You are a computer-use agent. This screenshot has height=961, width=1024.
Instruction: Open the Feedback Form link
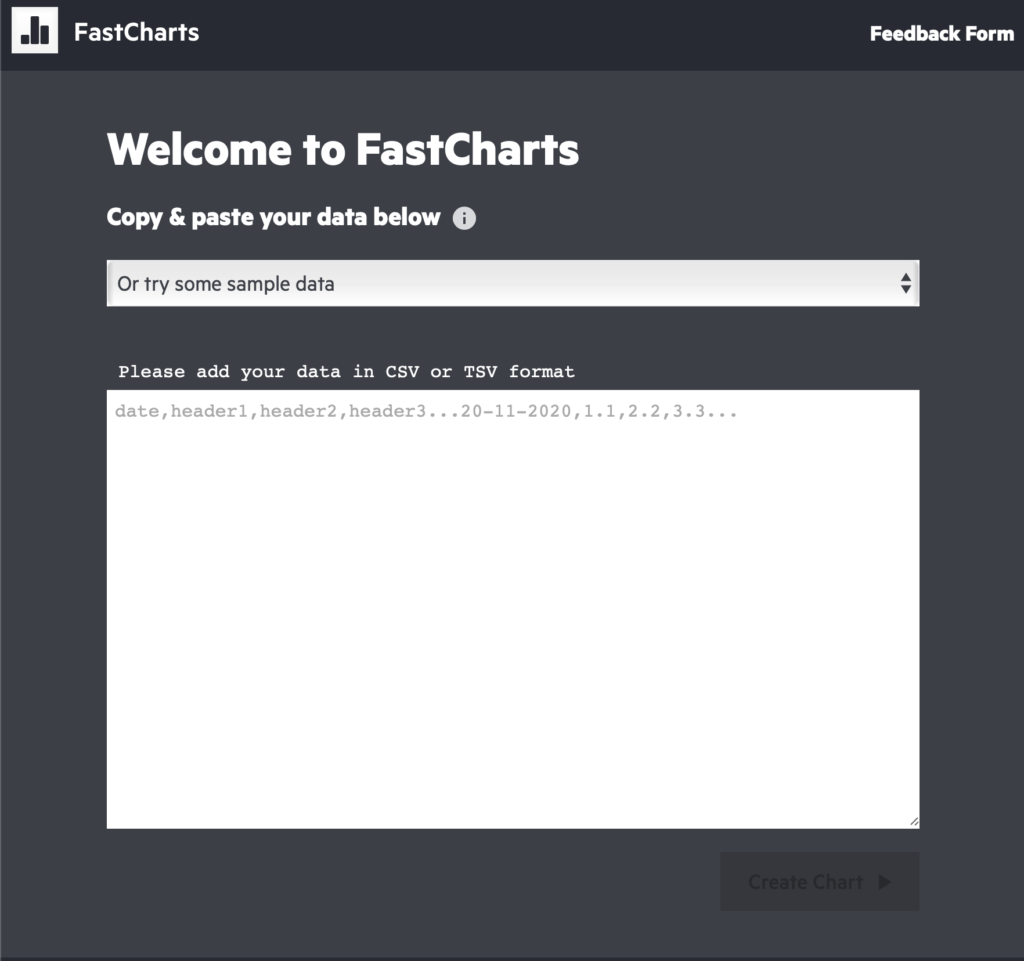(x=942, y=33)
